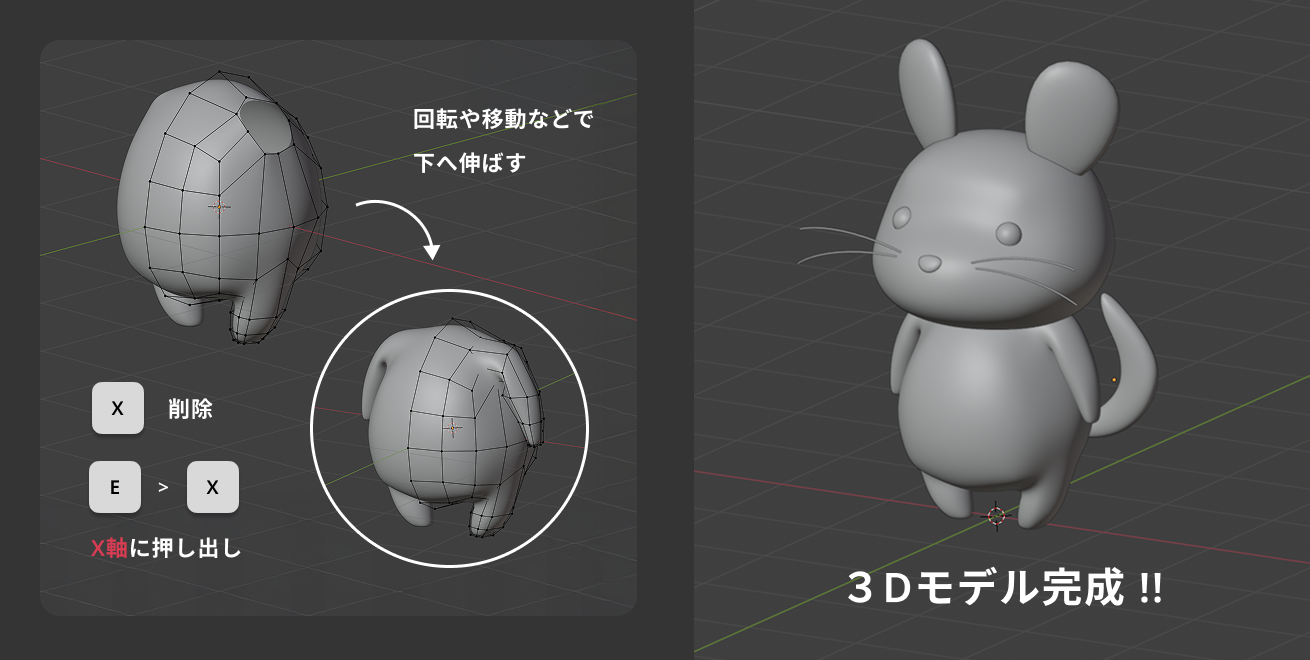The height and width of the screenshot is (660, 1310).
Task: Click the 下へ伸ばす text line
Action: 469,163
